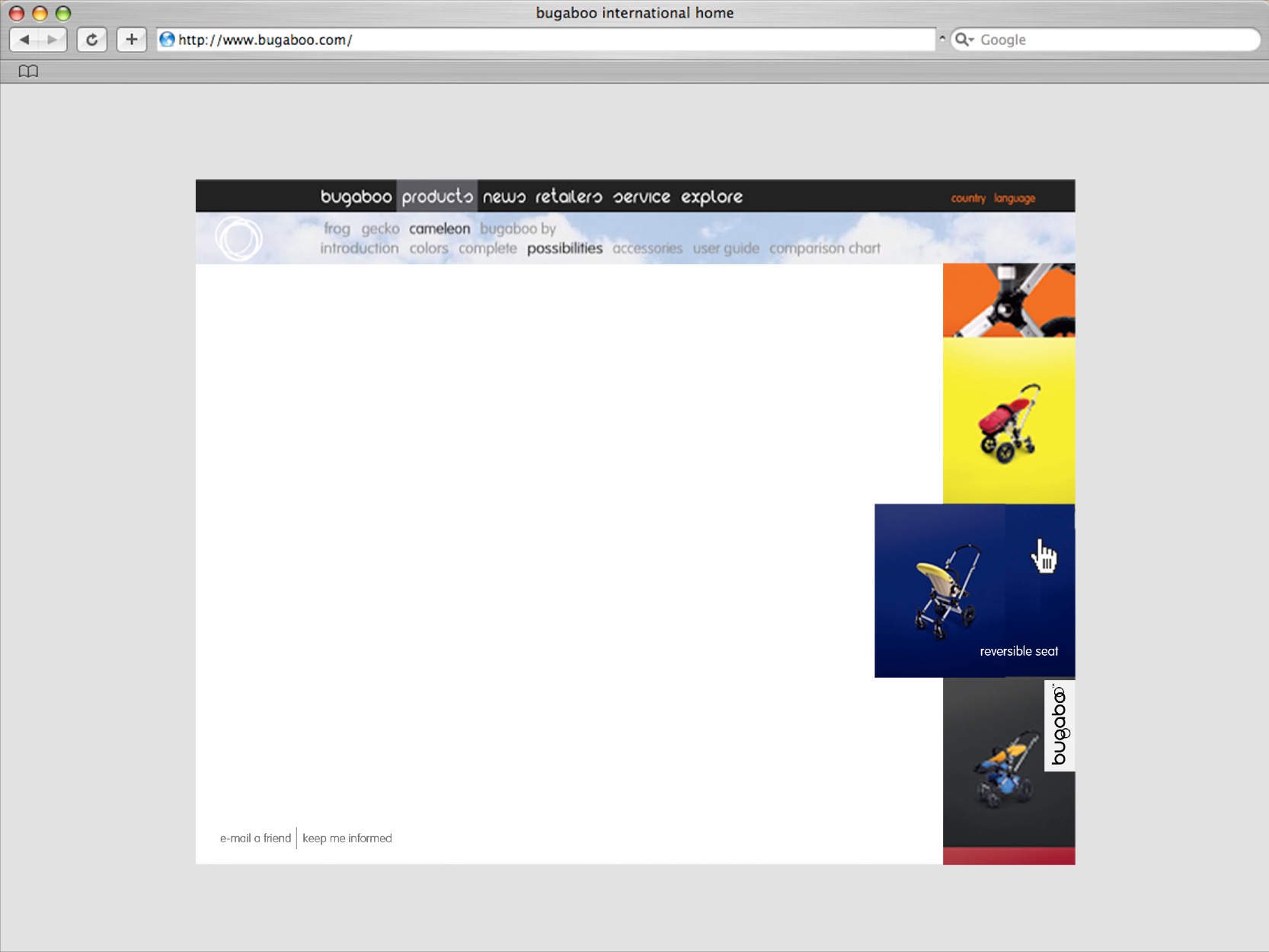The image size is (1269, 952).
Task: Open the explore menu item
Action: pos(711,196)
